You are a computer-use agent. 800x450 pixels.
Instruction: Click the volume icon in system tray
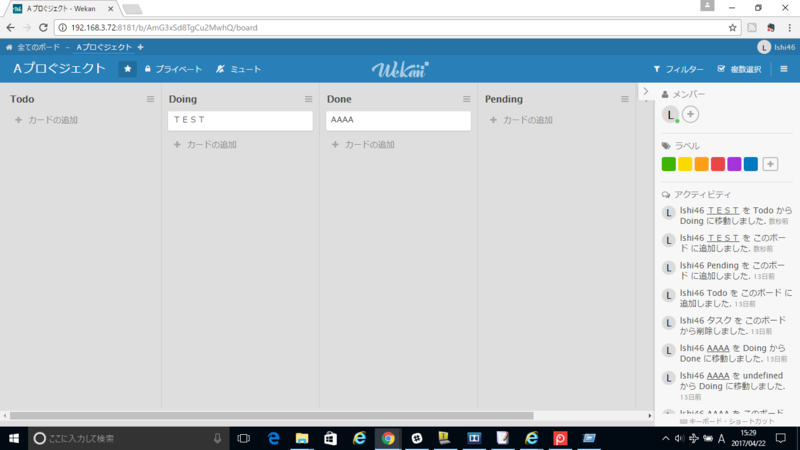(x=679, y=438)
